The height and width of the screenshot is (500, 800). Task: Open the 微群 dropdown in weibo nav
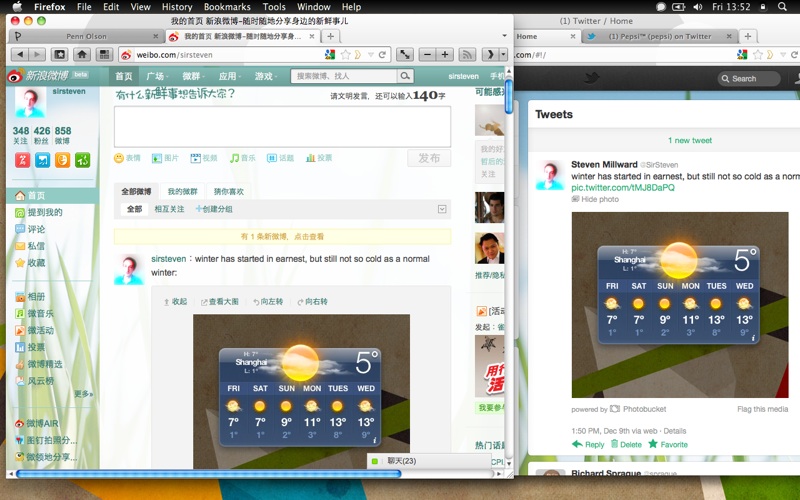(x=192, y=76)
